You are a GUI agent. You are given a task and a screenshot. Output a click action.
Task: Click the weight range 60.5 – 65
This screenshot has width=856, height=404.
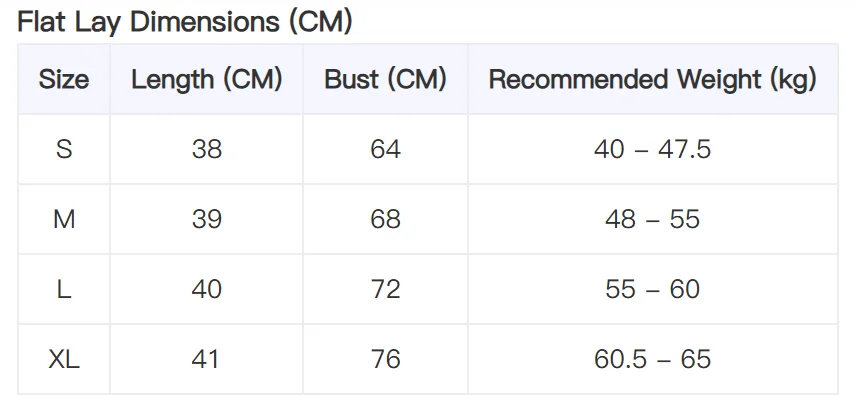(x=652, y=359)
